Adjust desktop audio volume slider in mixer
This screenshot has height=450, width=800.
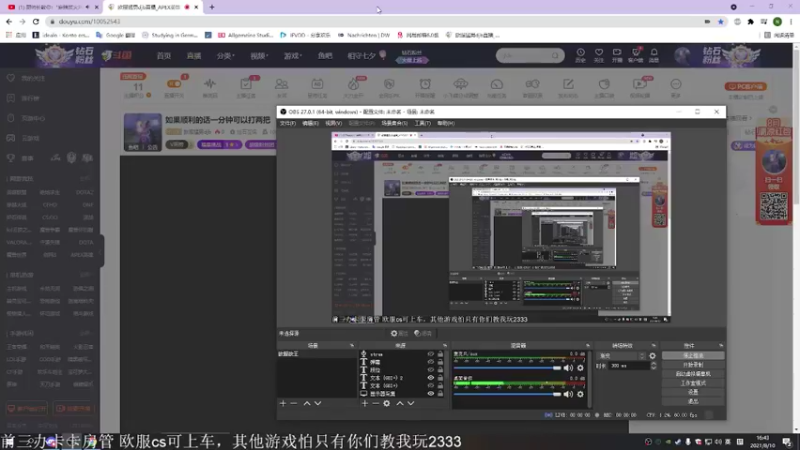[x=507, y=394]
